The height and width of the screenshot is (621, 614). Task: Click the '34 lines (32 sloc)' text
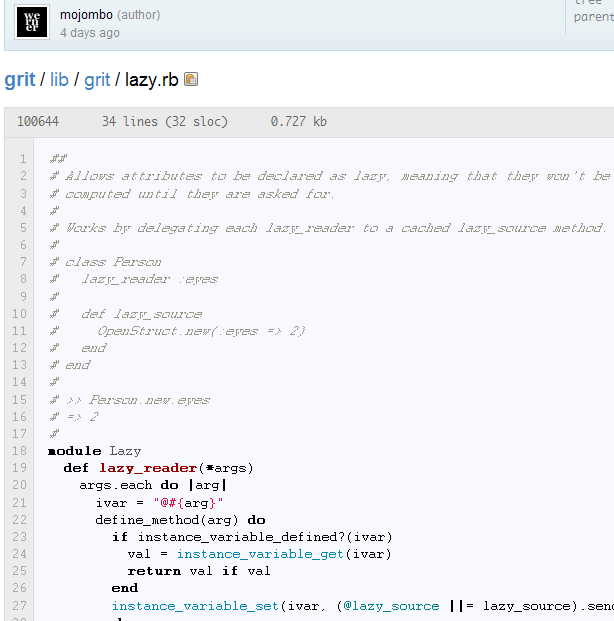pyautogui.click(x=165, y=121)
